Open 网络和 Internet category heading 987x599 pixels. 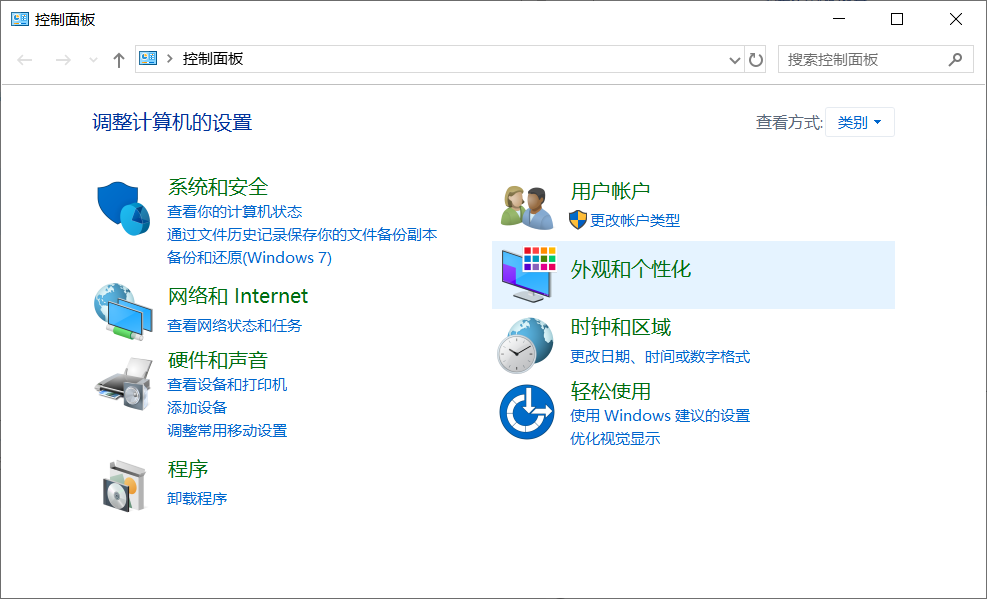[238, 296]
